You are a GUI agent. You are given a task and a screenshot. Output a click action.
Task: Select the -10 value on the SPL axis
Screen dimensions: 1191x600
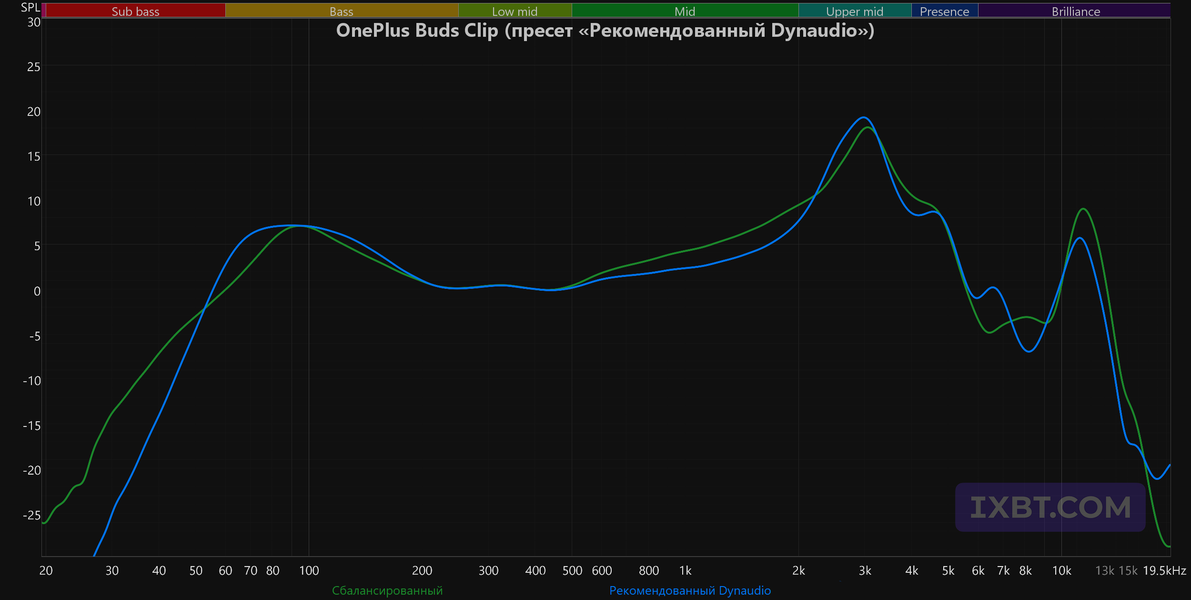pyautogui.click(x=31, y=381)
